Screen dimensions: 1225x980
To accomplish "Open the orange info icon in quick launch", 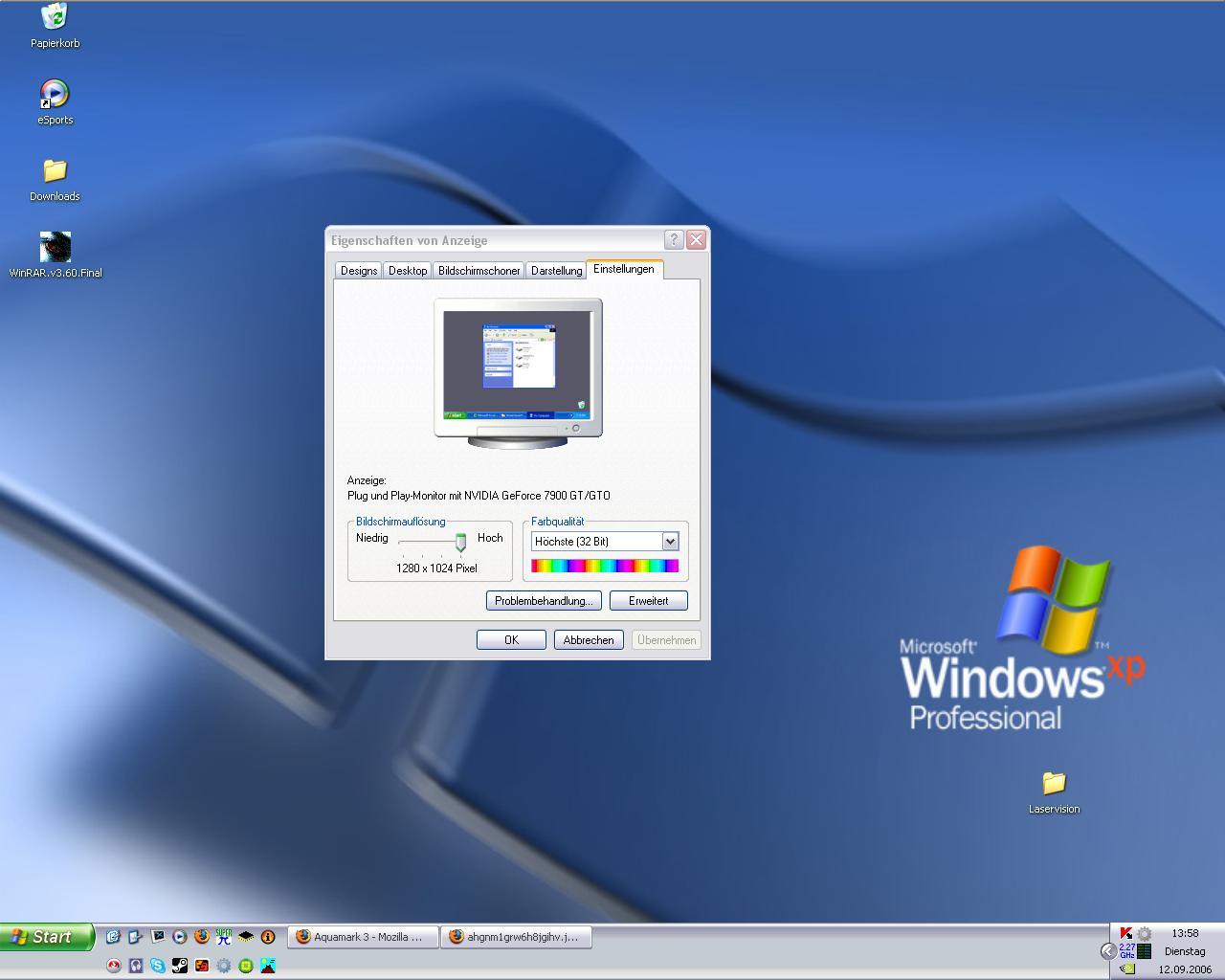I will (268, 937).
